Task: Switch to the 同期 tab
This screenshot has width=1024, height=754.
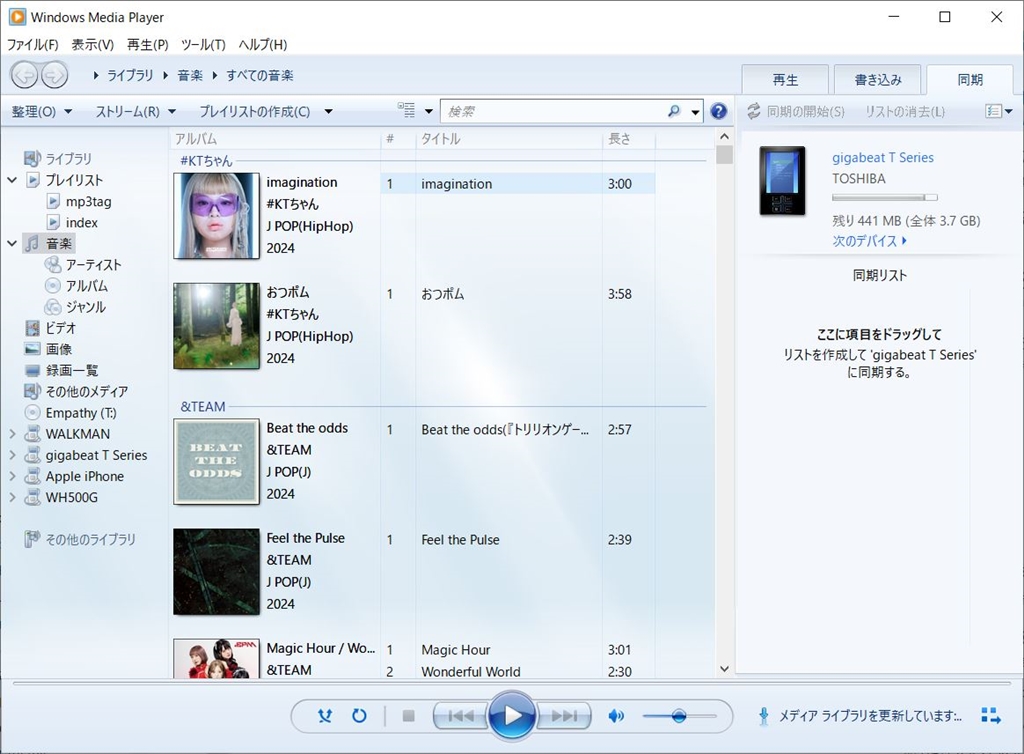Action: point(970,80)
